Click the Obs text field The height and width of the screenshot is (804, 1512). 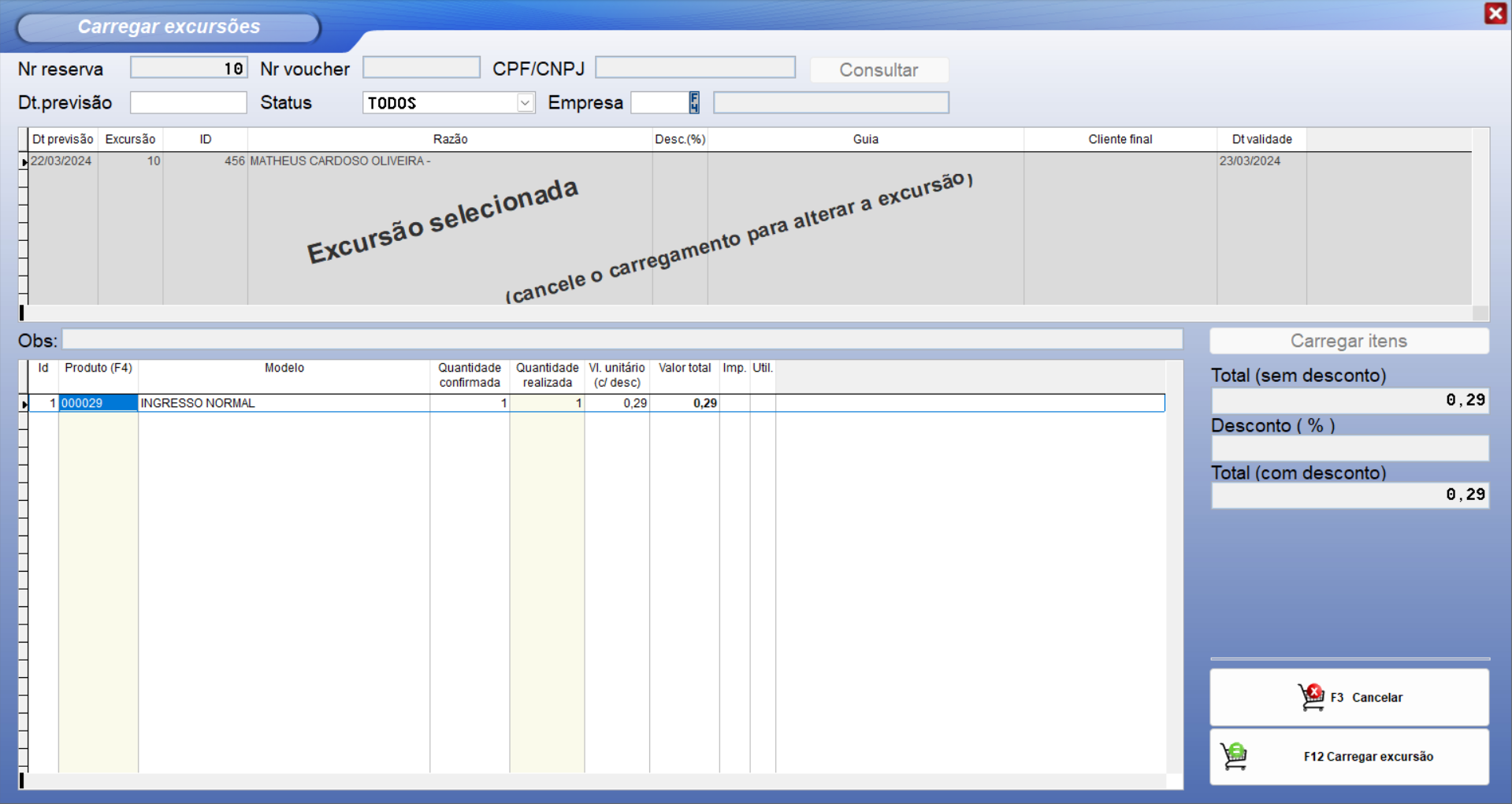point(622,340)
